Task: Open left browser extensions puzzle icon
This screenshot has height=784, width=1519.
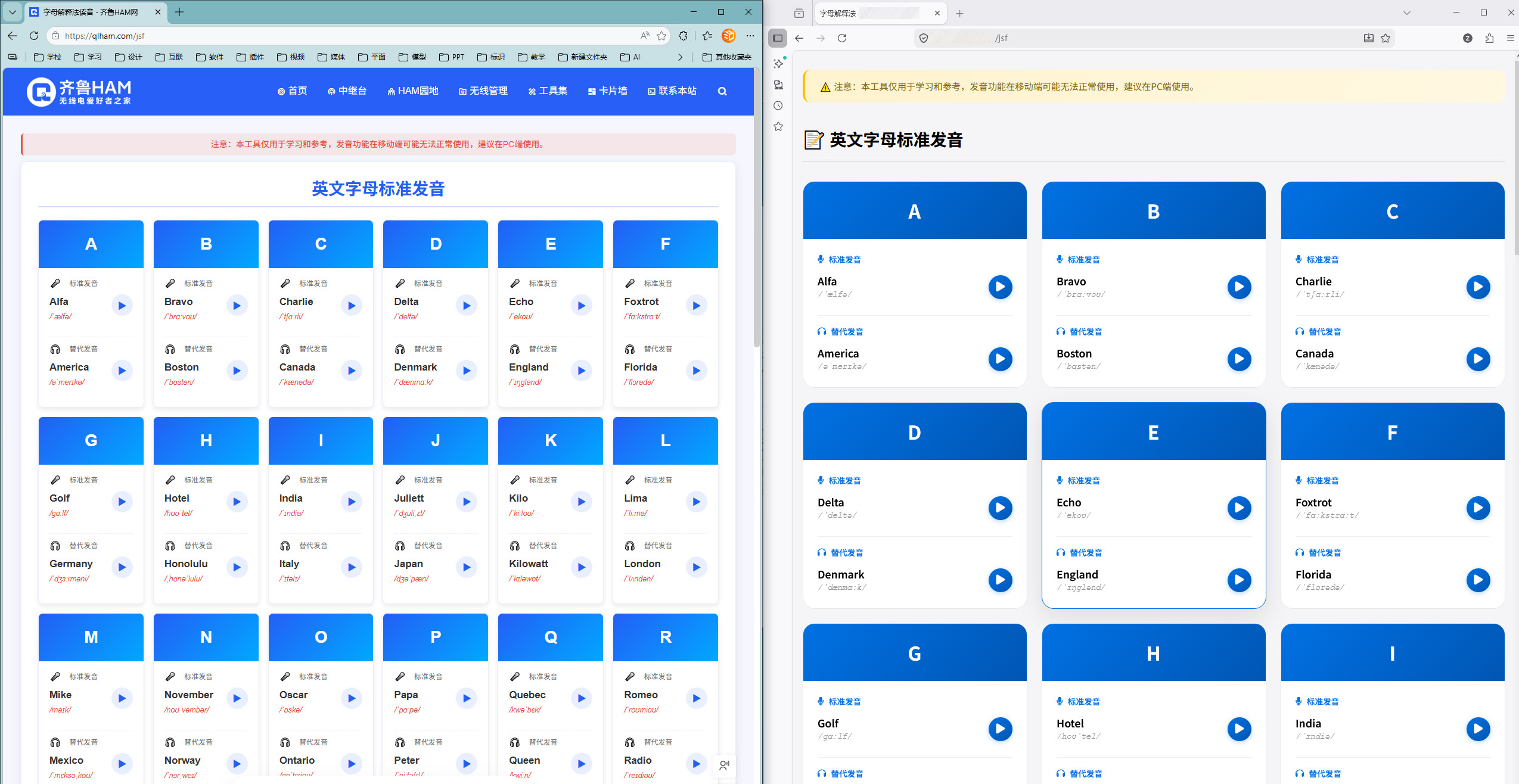Action: (684, 36)
